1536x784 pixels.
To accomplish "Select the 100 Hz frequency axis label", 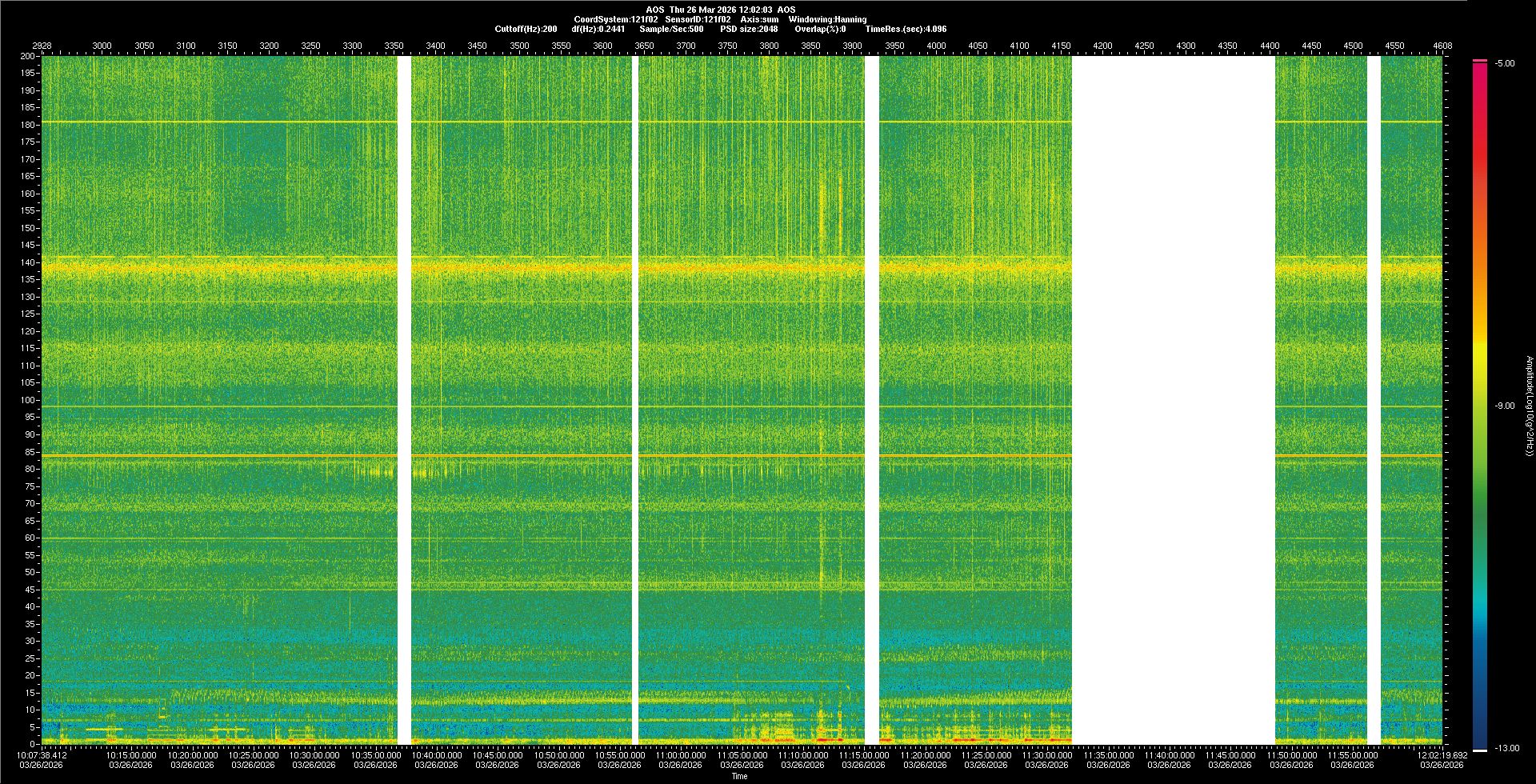I will click(x=27, y=400).
